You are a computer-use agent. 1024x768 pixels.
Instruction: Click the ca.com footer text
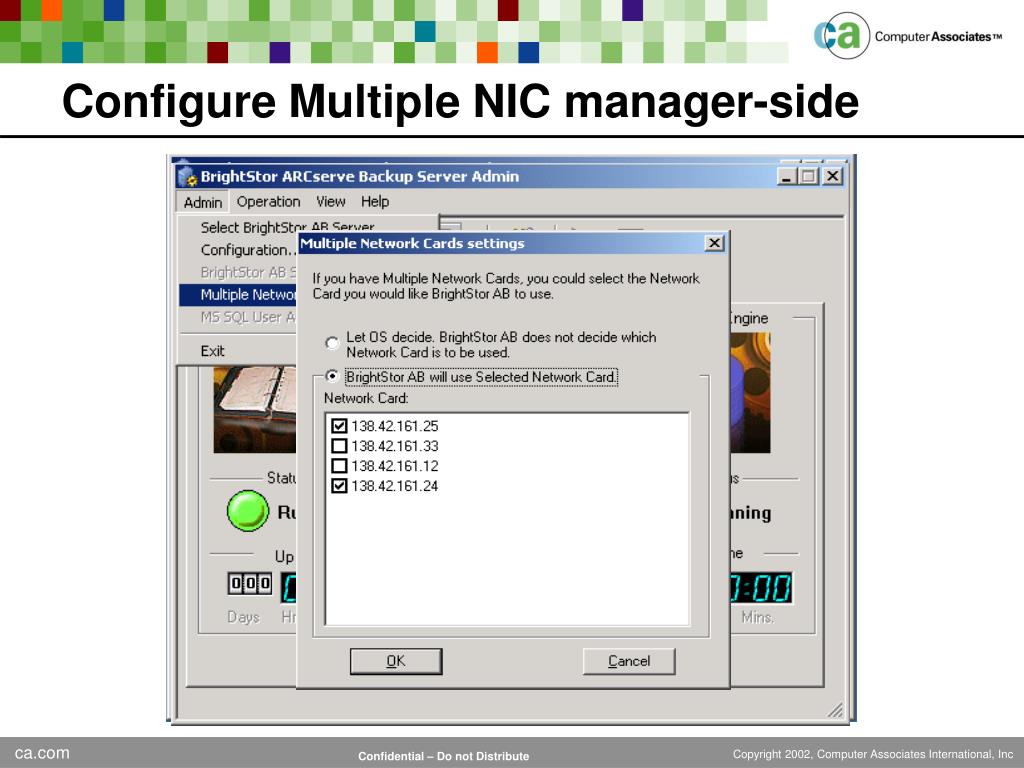click(42, 752)
